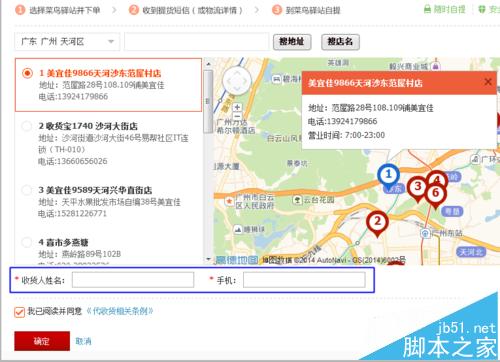
Task: Click the 云台花园 park icon on map
Action: 297,200
